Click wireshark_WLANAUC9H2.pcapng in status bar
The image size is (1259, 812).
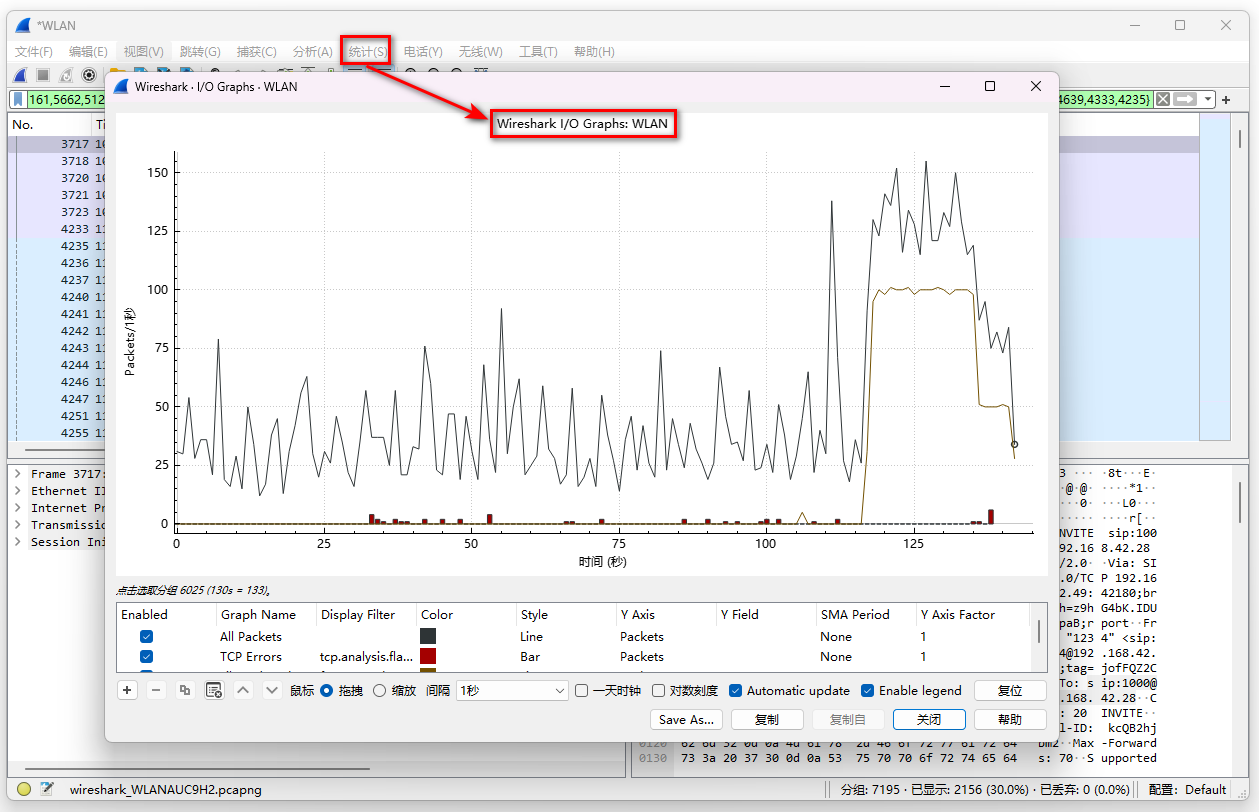tap(165, 789)
